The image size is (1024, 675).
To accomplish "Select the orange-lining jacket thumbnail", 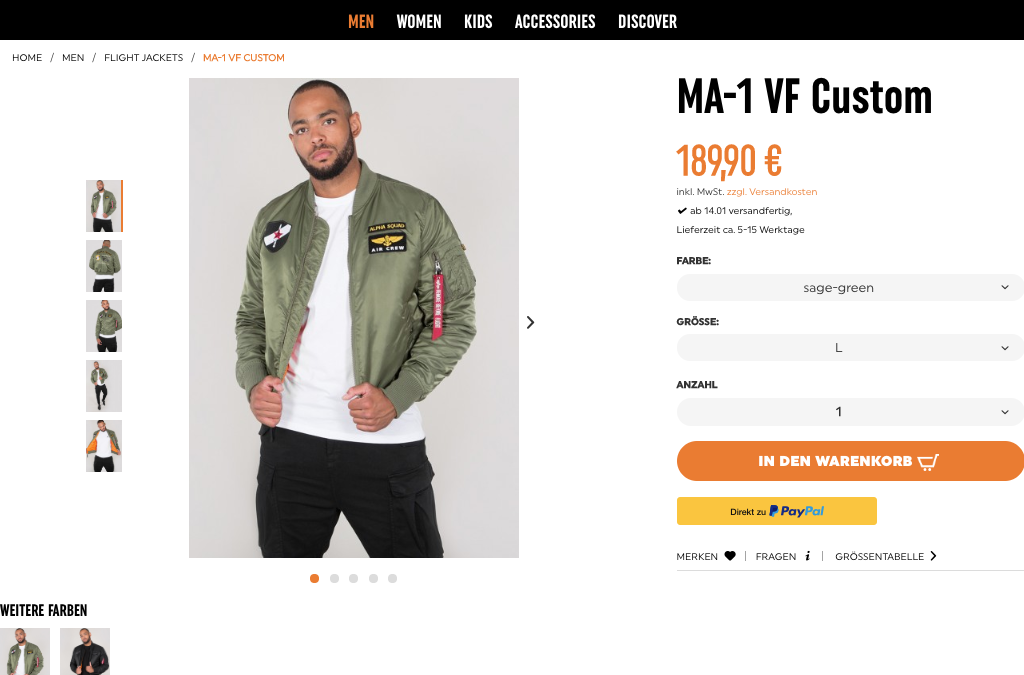I will 104,446.
